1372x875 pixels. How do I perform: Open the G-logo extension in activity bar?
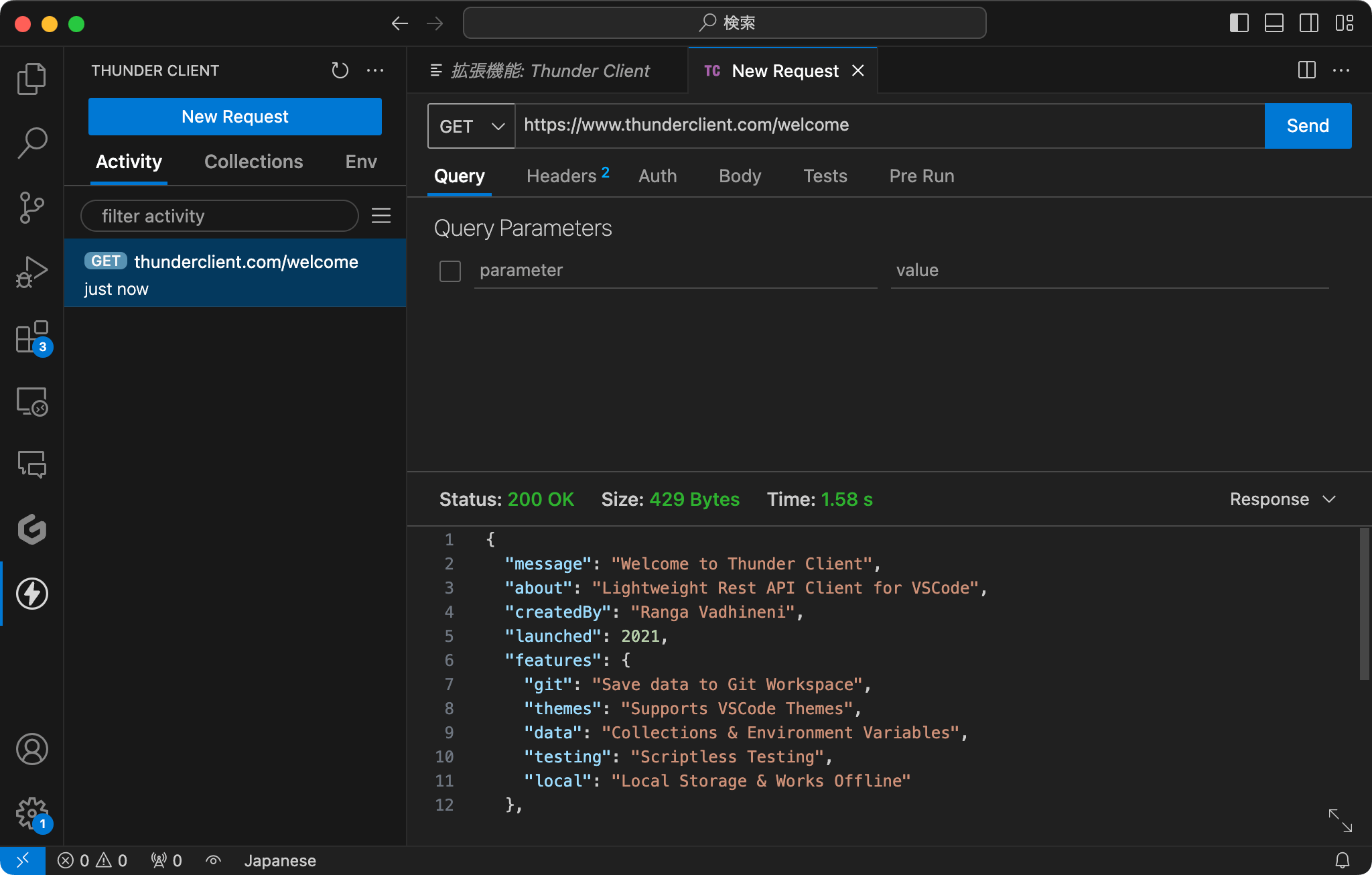pos(31,529)
